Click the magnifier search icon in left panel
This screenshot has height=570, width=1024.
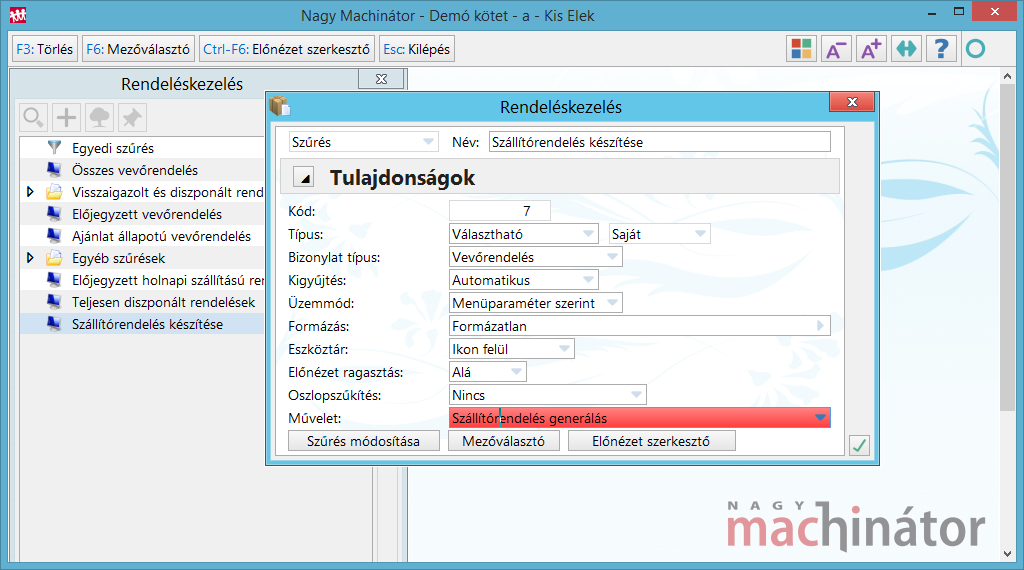[33, 118]
